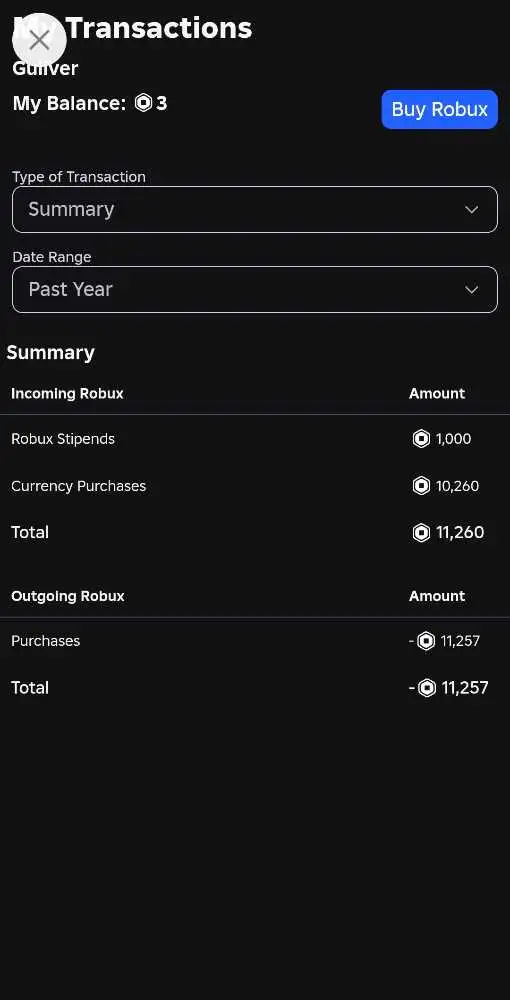This screenshot has width=510, height=1000.
Task: Open the Robux Stipends row
Action: click(255, 439)
